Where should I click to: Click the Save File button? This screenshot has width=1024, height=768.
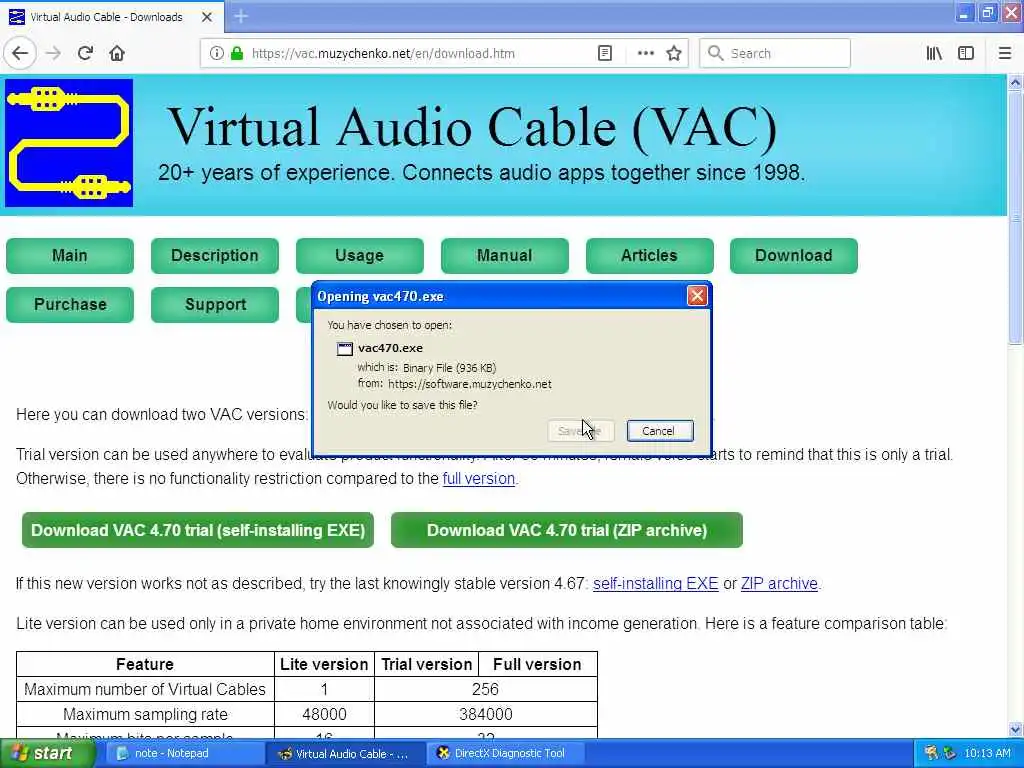coord(581,431)
